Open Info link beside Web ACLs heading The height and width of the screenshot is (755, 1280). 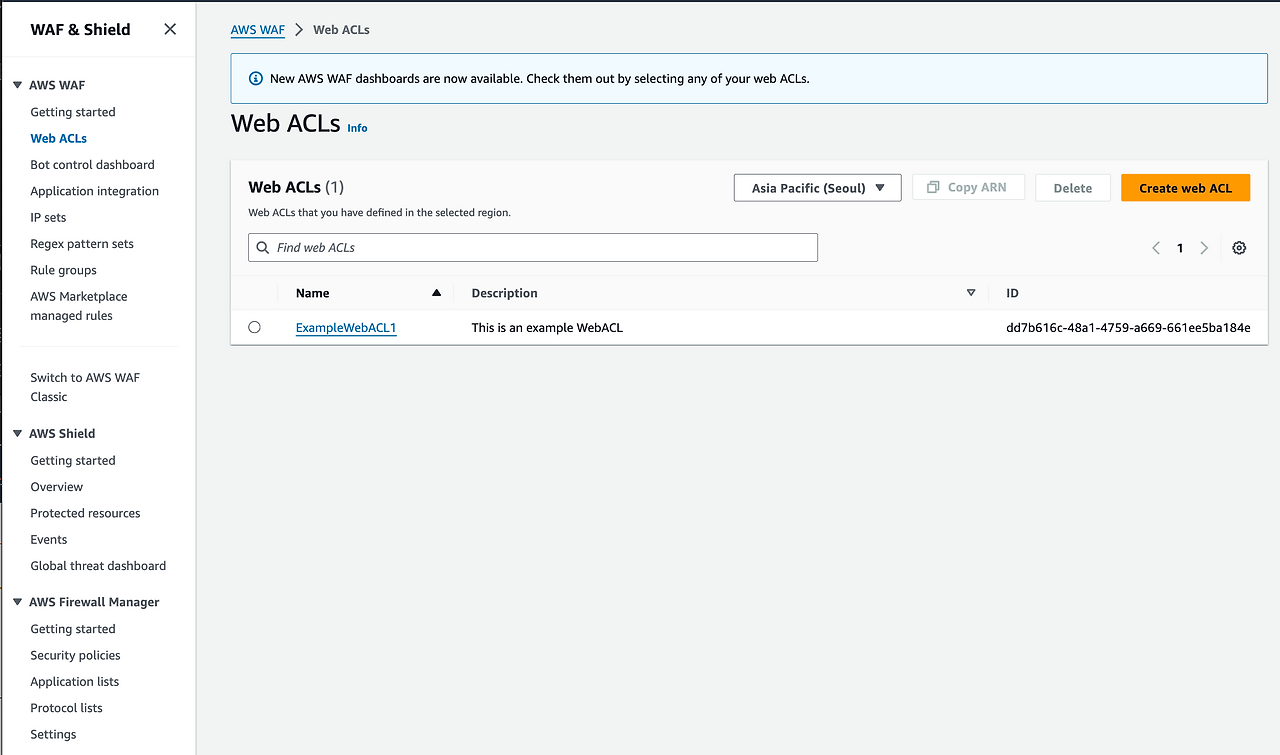click(357, 128)
